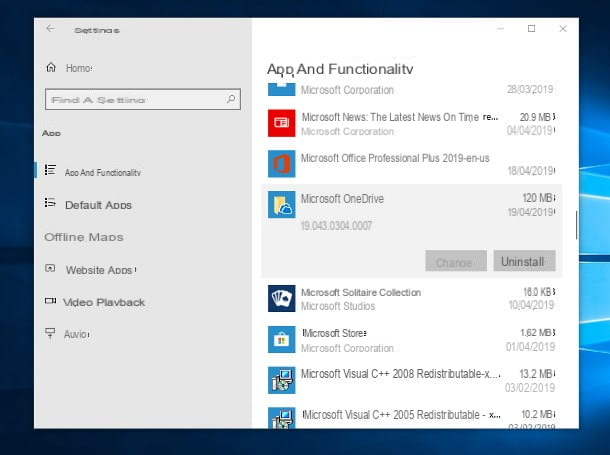Click the greyed Change button
Image resolution: width=610 pixels, height=455 pixels.
[456, 261]
